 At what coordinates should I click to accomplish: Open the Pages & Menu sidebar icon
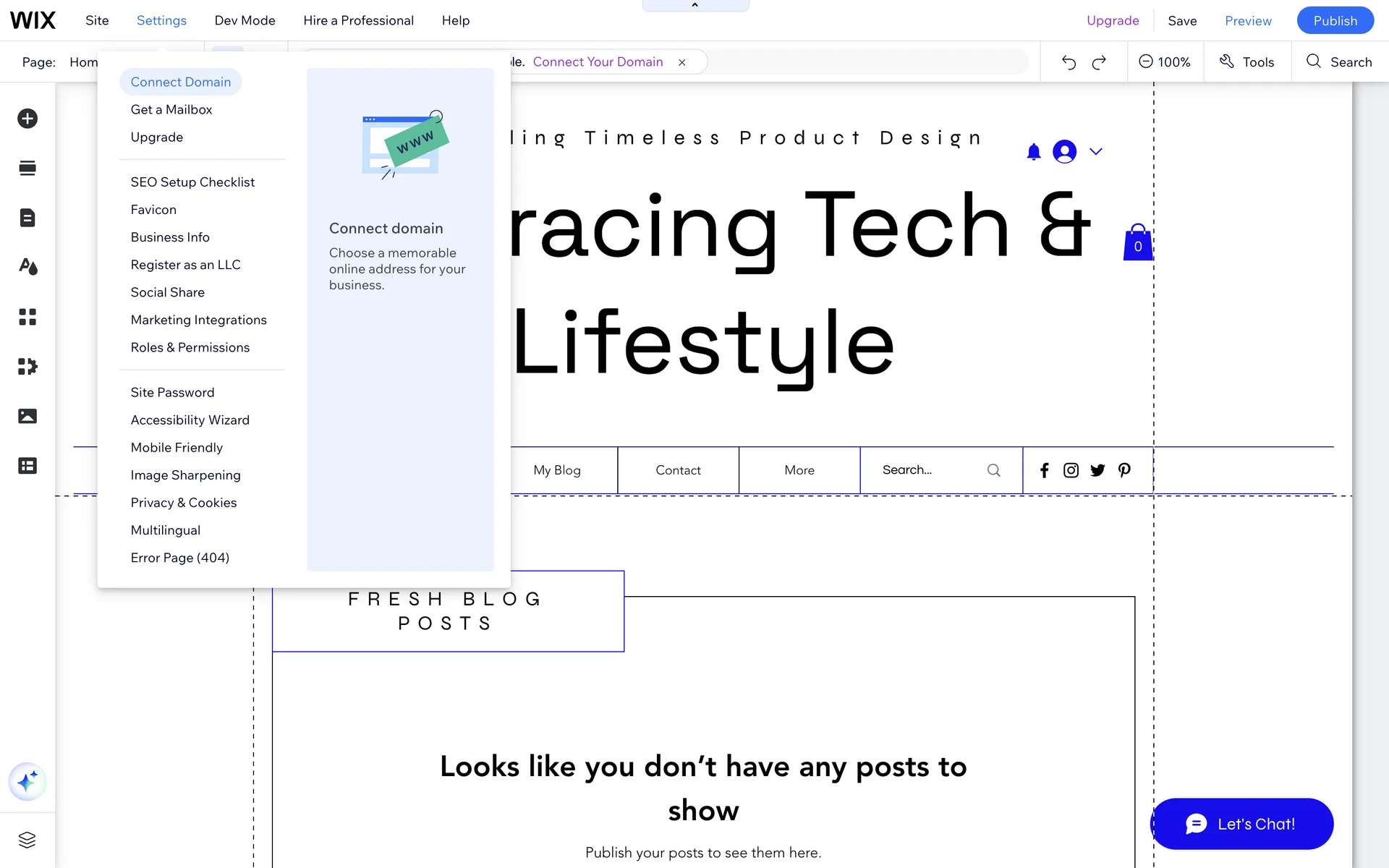click(27, 218)
